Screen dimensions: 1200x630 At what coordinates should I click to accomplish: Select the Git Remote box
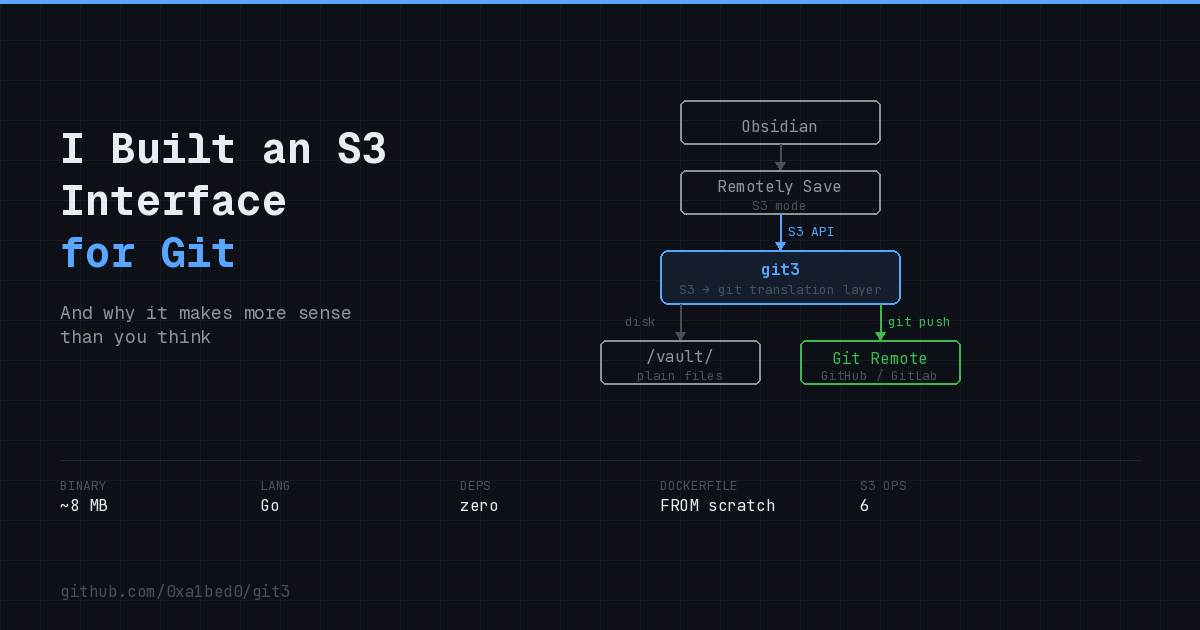click(880, 362)
